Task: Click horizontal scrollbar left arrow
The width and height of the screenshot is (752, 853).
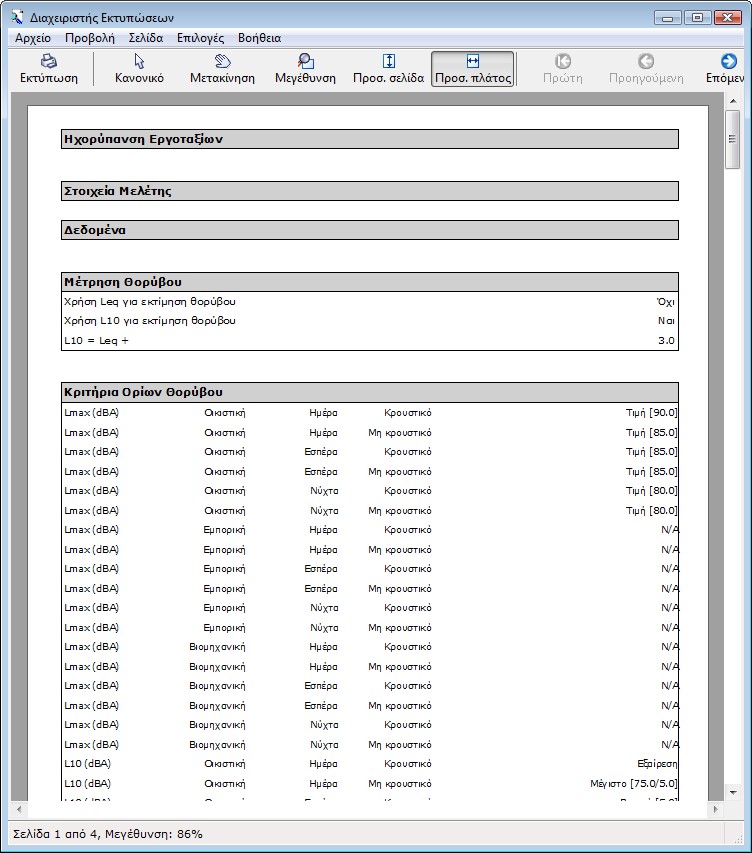Action: coord(19,808)
